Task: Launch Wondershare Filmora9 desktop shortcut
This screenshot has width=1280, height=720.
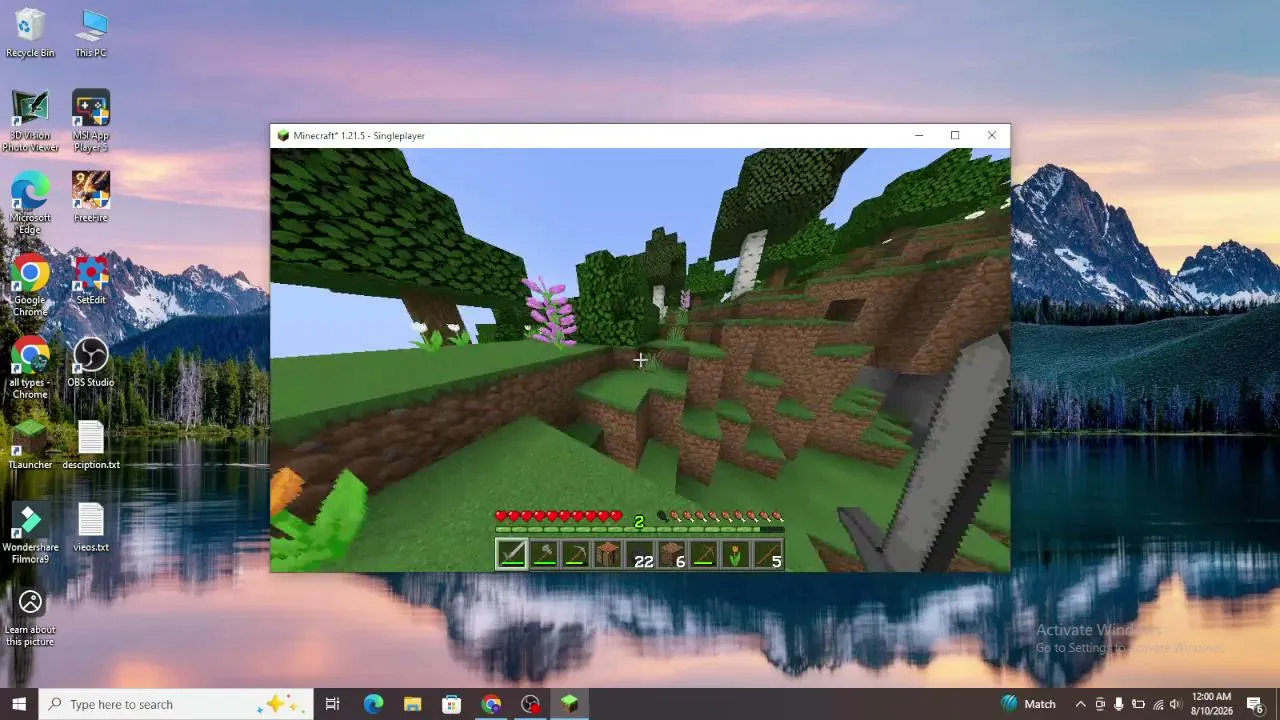Action: 30,532
